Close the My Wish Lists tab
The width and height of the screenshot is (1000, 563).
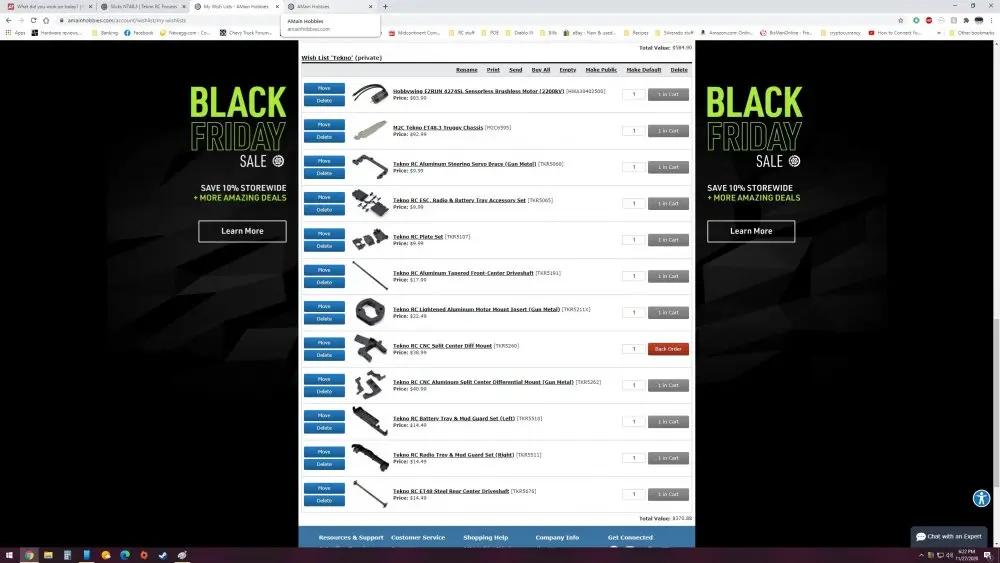277,6
